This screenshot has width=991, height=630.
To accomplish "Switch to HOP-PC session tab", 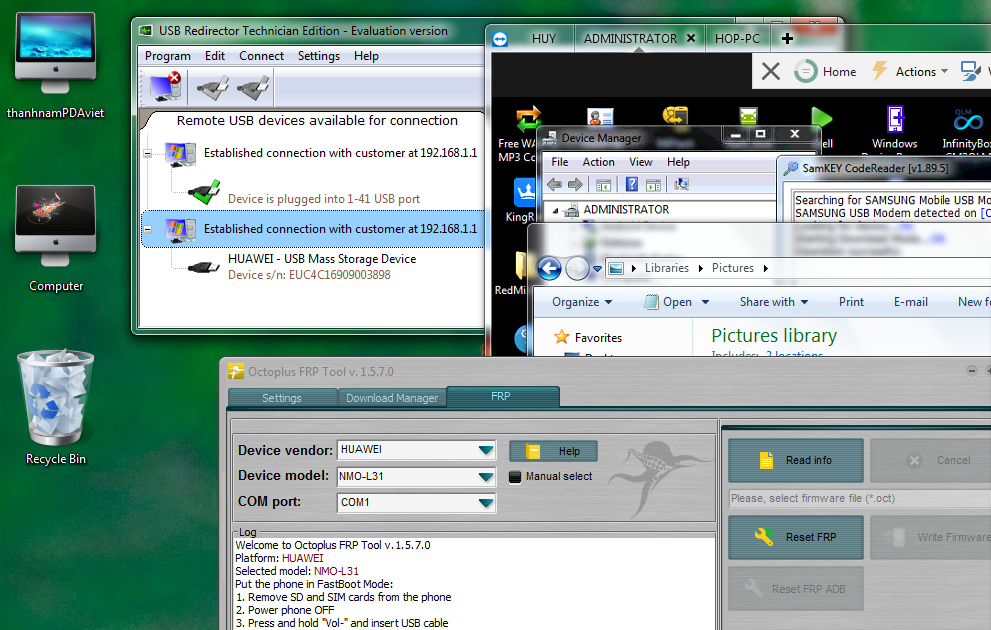I will [x=737, y=39].
